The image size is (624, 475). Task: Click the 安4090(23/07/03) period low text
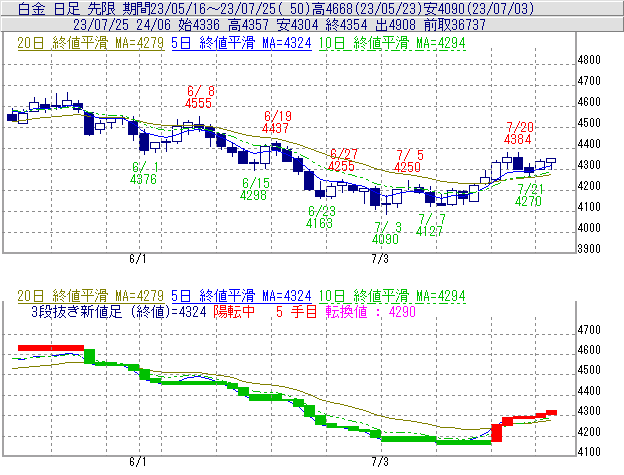point(478,8)
